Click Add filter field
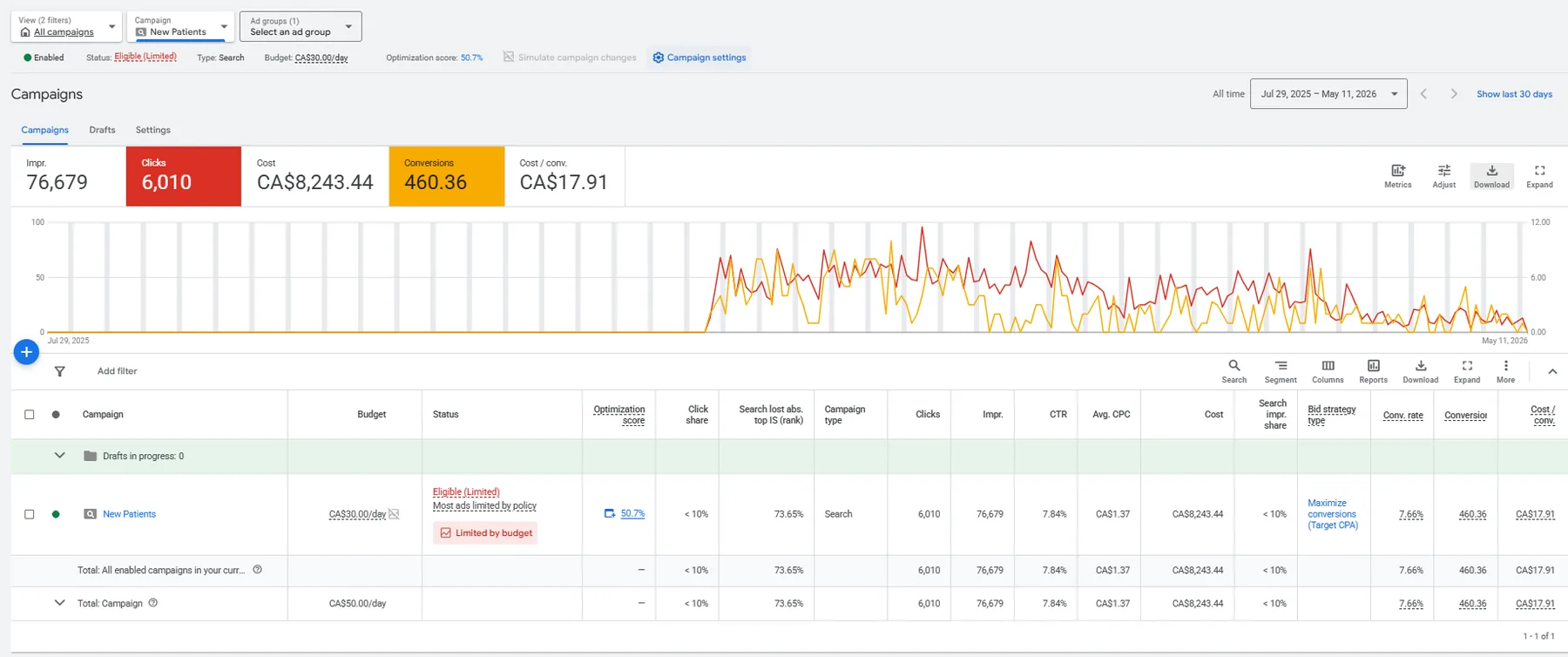 pyautogui.click(x=118, y=371)
